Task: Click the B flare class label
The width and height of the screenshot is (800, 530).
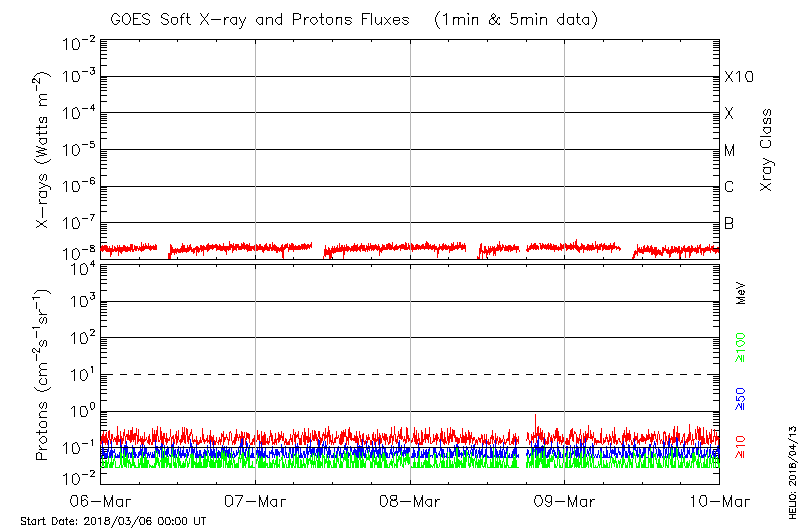Action: [729, 223]
